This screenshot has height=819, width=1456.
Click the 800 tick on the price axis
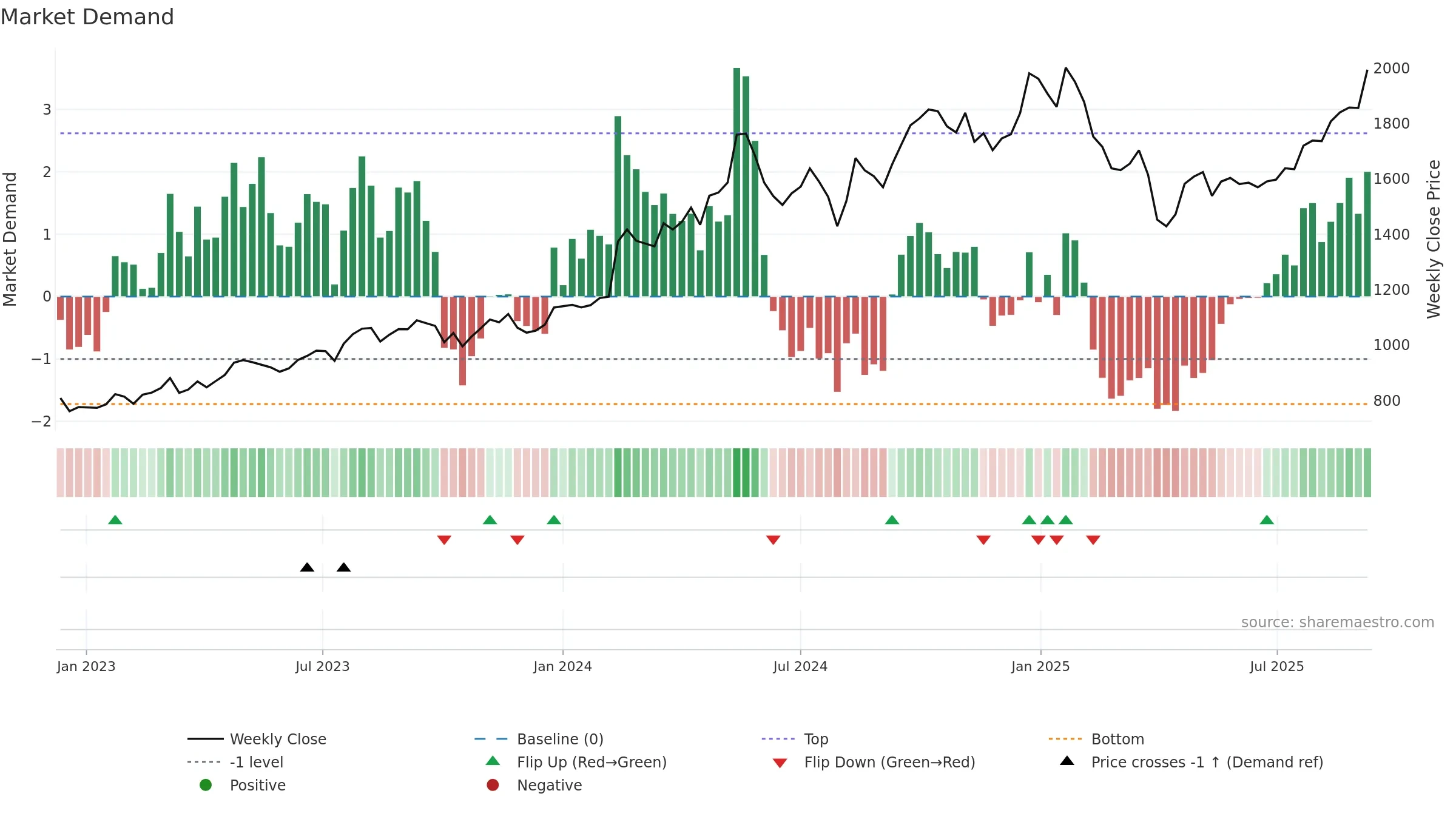(x=1387, y=400)
